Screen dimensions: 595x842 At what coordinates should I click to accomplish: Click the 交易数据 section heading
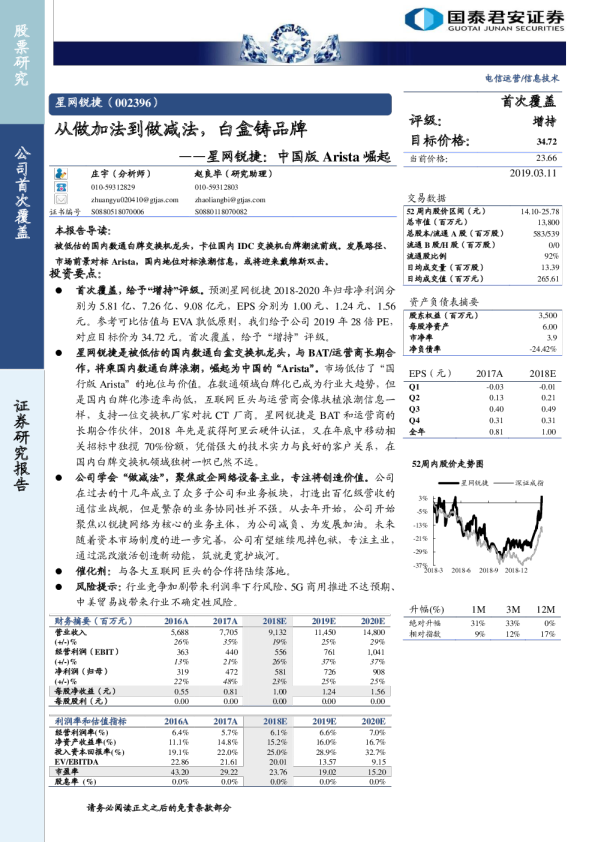[426, 198]
